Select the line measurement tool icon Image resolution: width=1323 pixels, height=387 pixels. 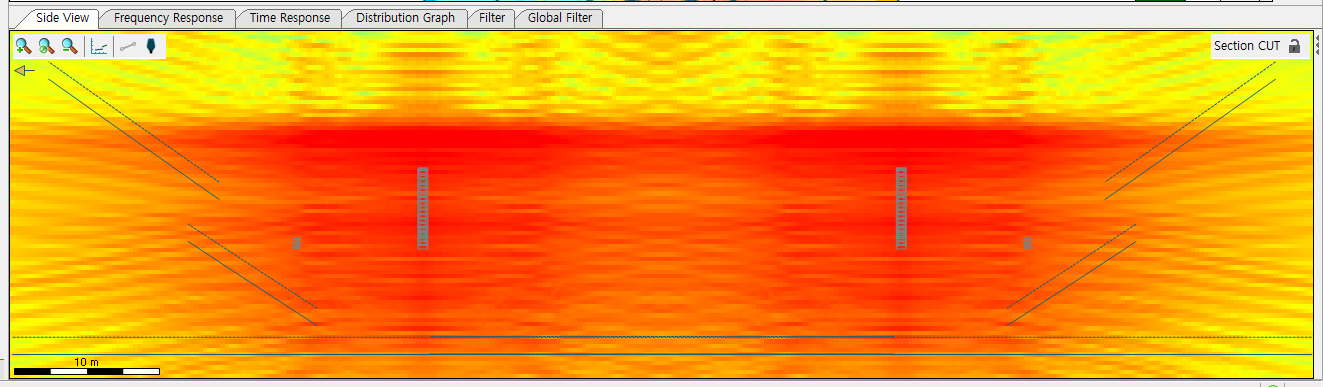click(x=128, y=46)
